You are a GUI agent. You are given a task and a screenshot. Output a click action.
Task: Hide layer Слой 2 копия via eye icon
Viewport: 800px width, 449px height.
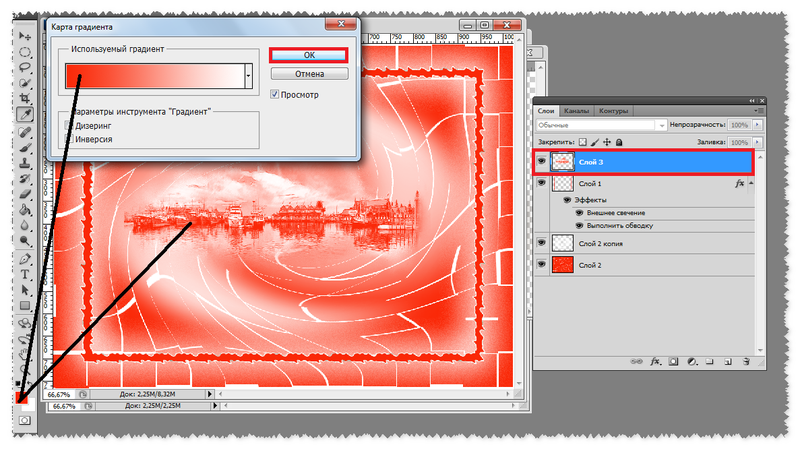click(541, 243)
